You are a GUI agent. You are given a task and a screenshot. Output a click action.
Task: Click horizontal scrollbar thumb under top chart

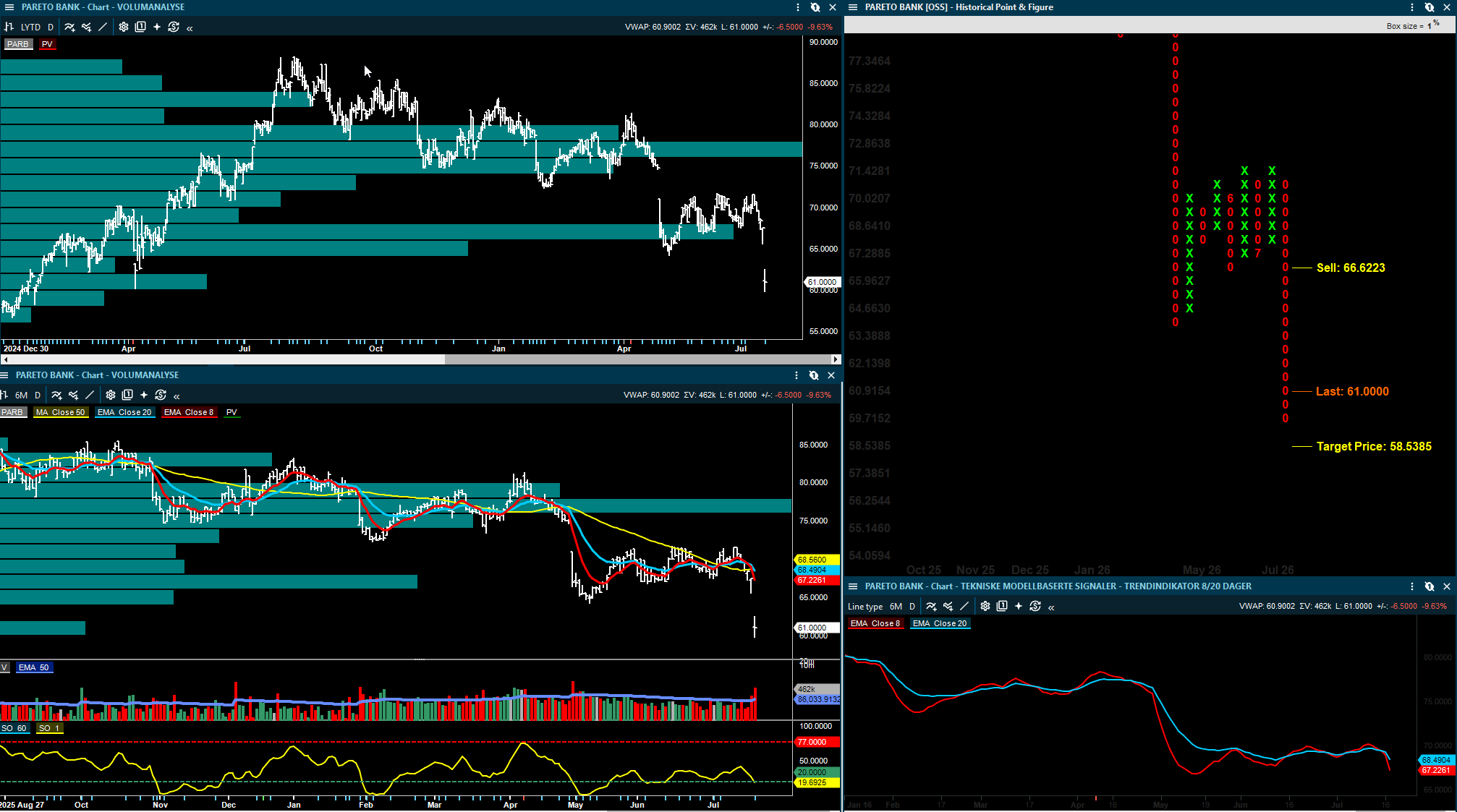(x=223, y=359)
